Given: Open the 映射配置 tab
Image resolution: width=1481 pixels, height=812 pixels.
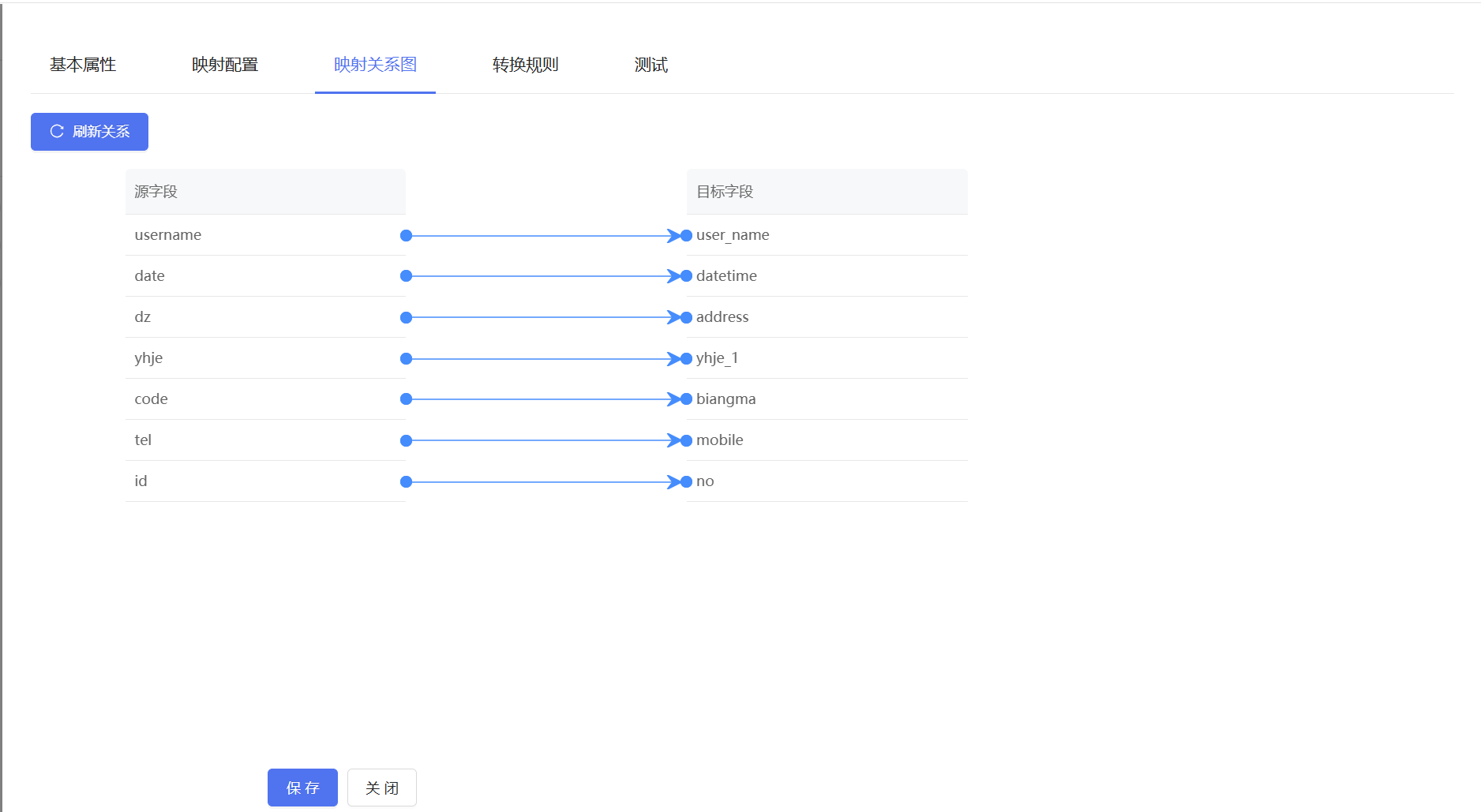Looking at the screenshot, I should pyautogui.click(x=225, y=65).
